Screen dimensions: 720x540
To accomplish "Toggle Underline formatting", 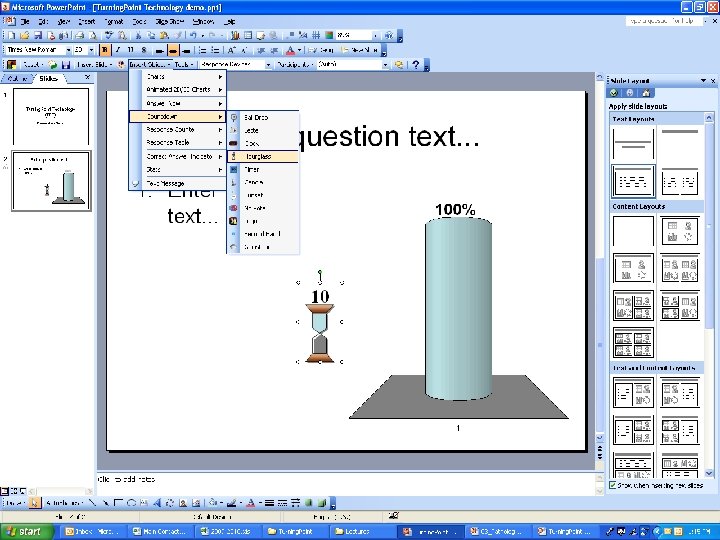I will tap(131, 50).
